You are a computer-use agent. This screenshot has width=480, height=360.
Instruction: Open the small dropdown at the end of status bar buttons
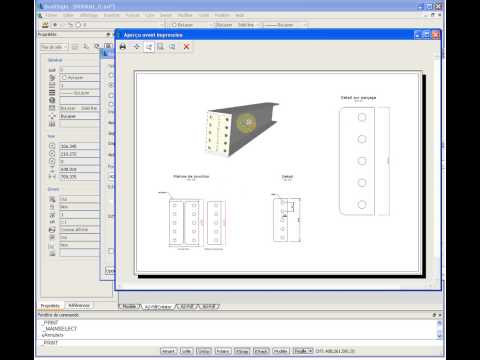tap(303, 351)
